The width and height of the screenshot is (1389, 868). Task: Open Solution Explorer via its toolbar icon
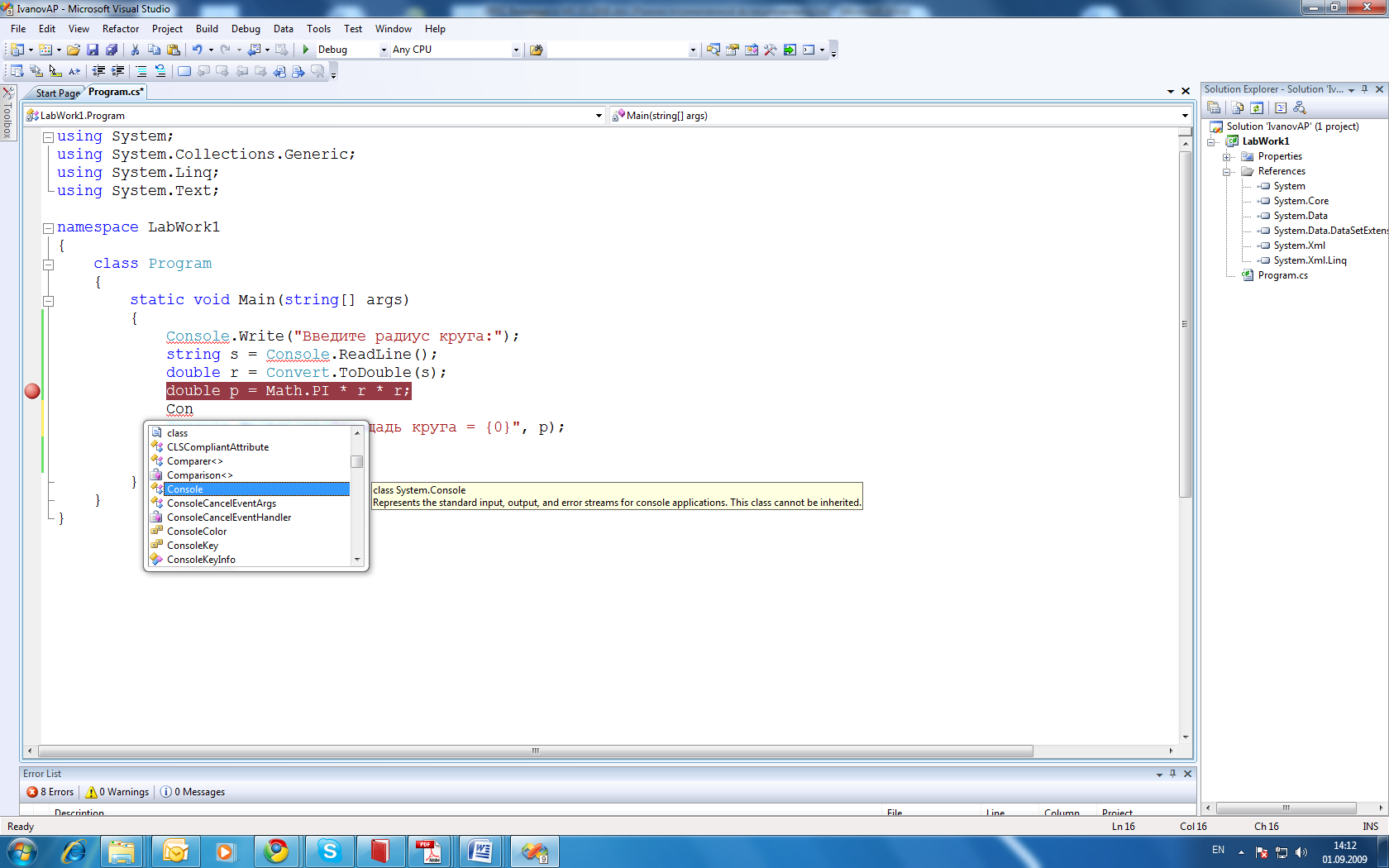[x=713, y=50]
